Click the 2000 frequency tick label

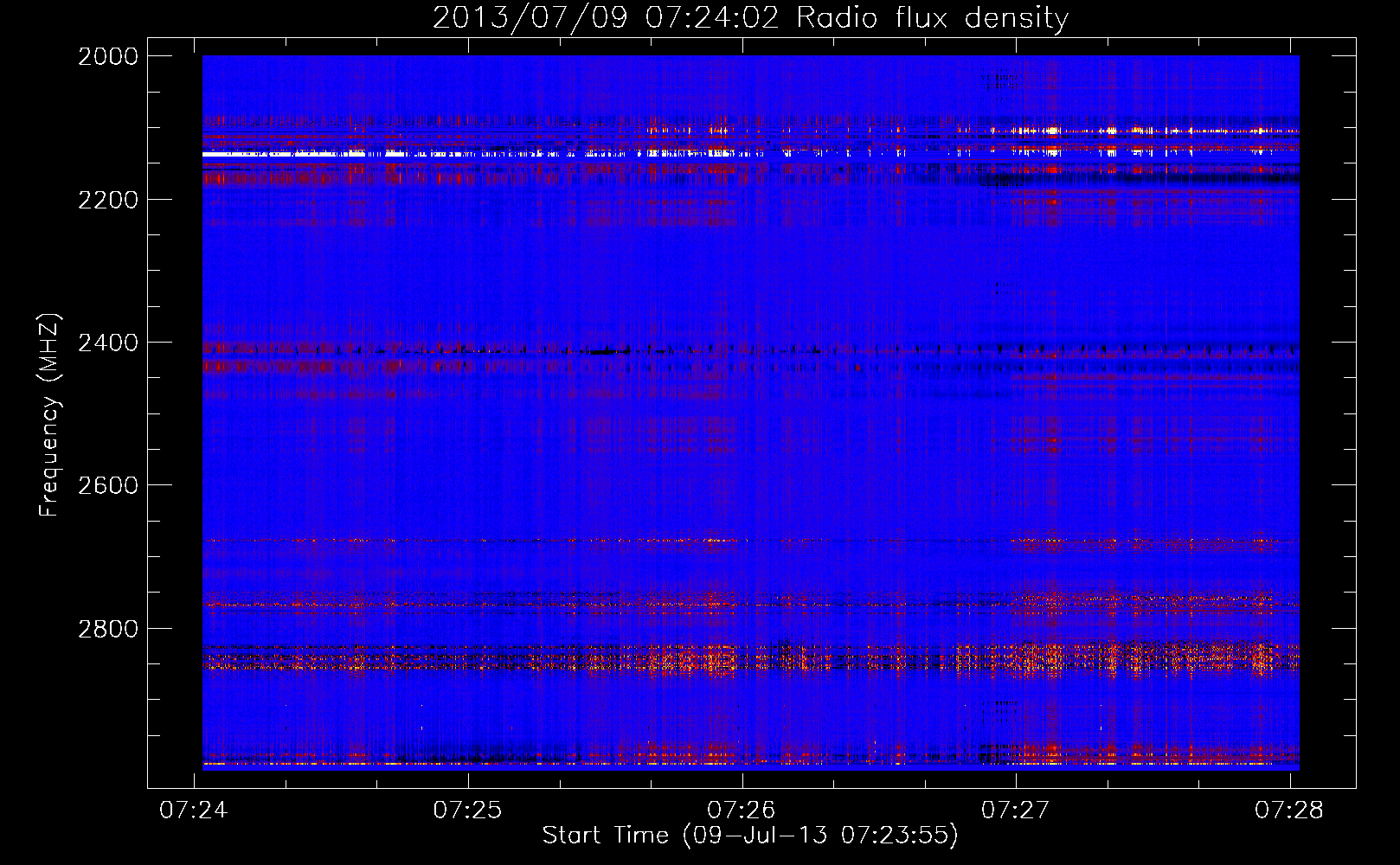tap(107, 56)
